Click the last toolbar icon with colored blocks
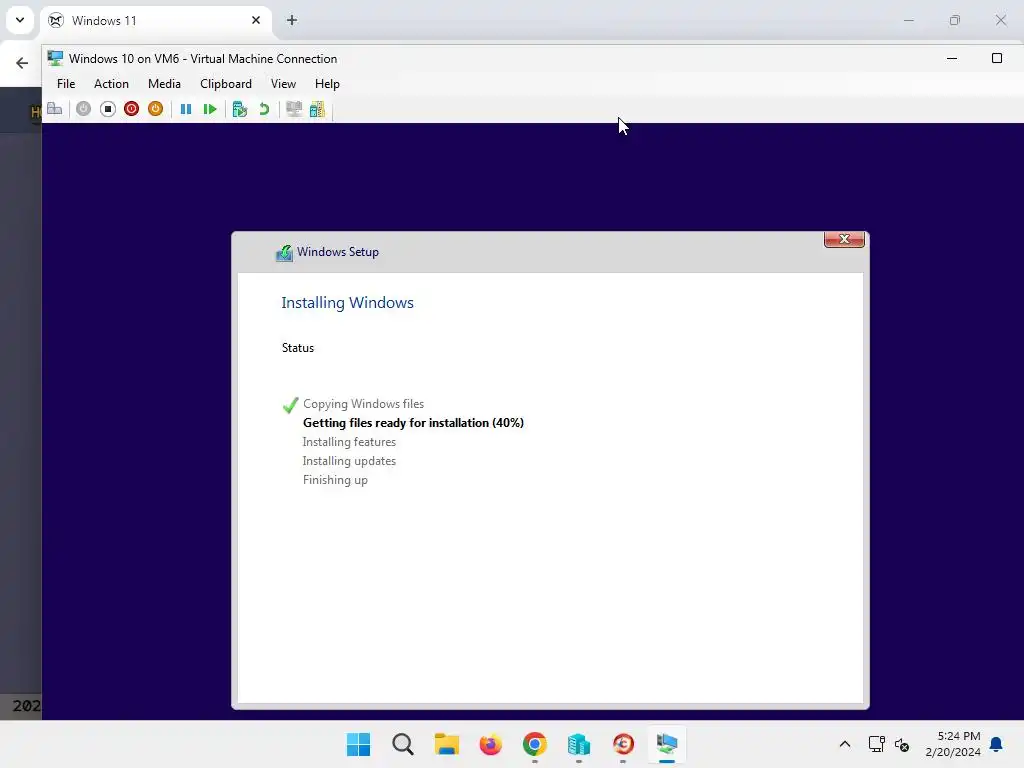 pyautogui.click(x=317, y=109)
